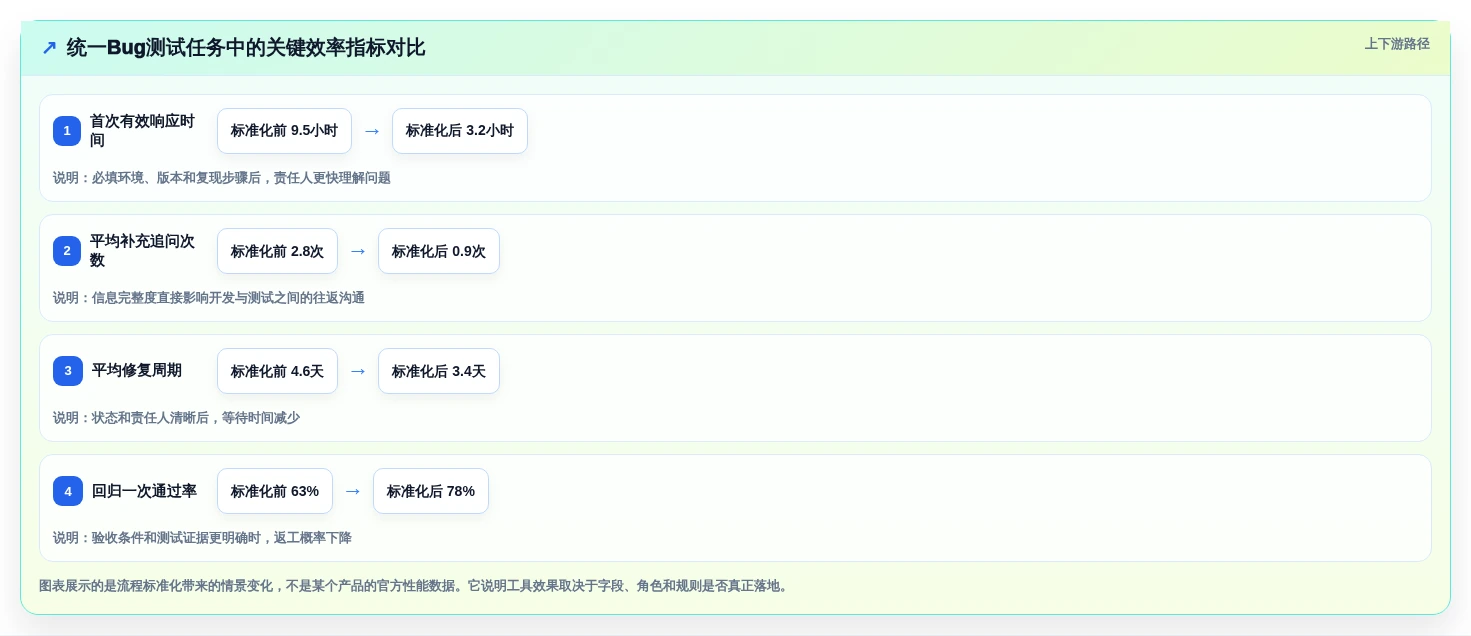Viewport: 1471px width, 636px height.
Task: Click the chart title 统一Bug测试任务中的关键效率指标对比
Action: (x=246, y=47)
